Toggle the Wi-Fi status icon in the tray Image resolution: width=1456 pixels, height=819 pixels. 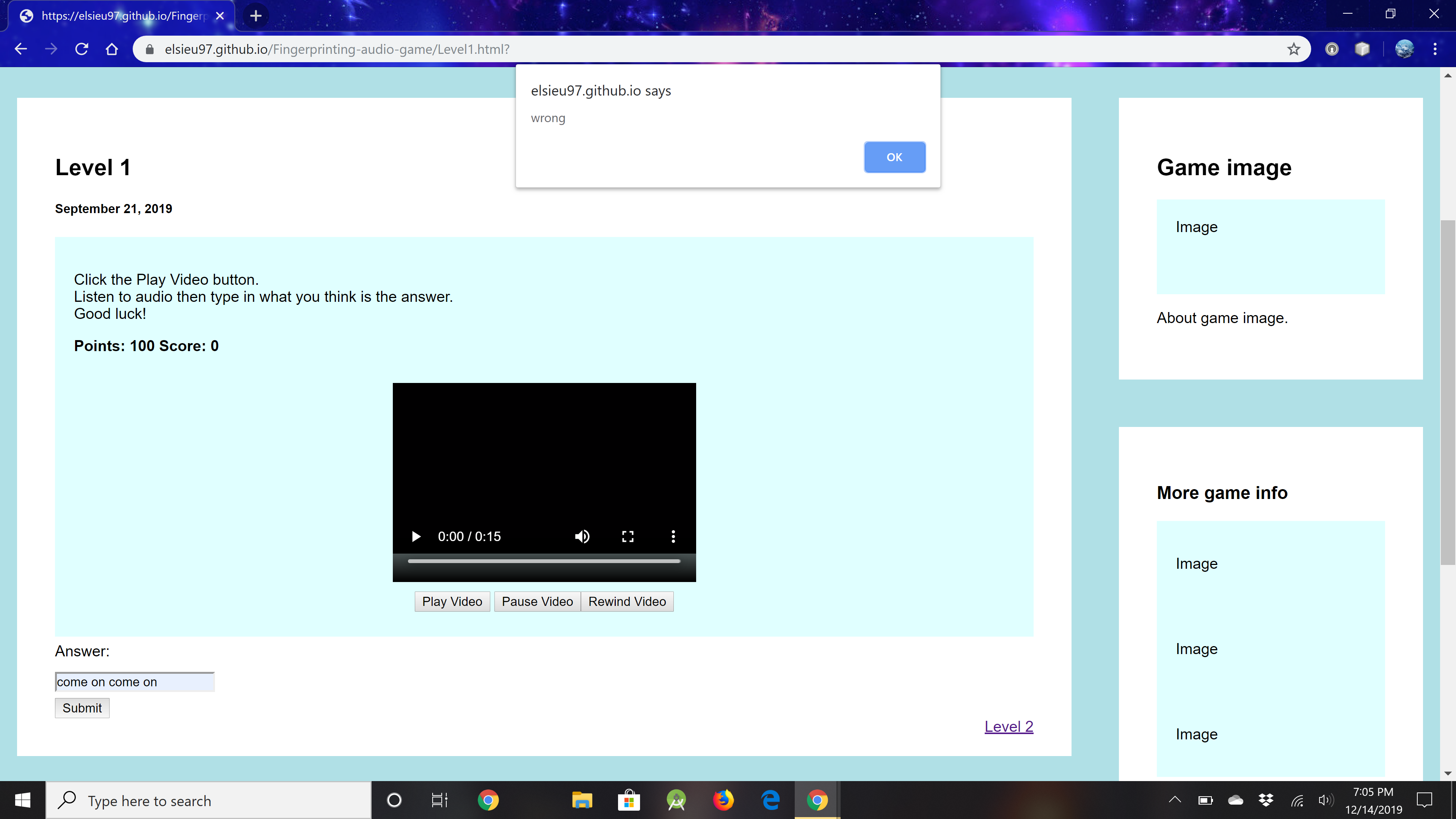(x=1297, y=800)
